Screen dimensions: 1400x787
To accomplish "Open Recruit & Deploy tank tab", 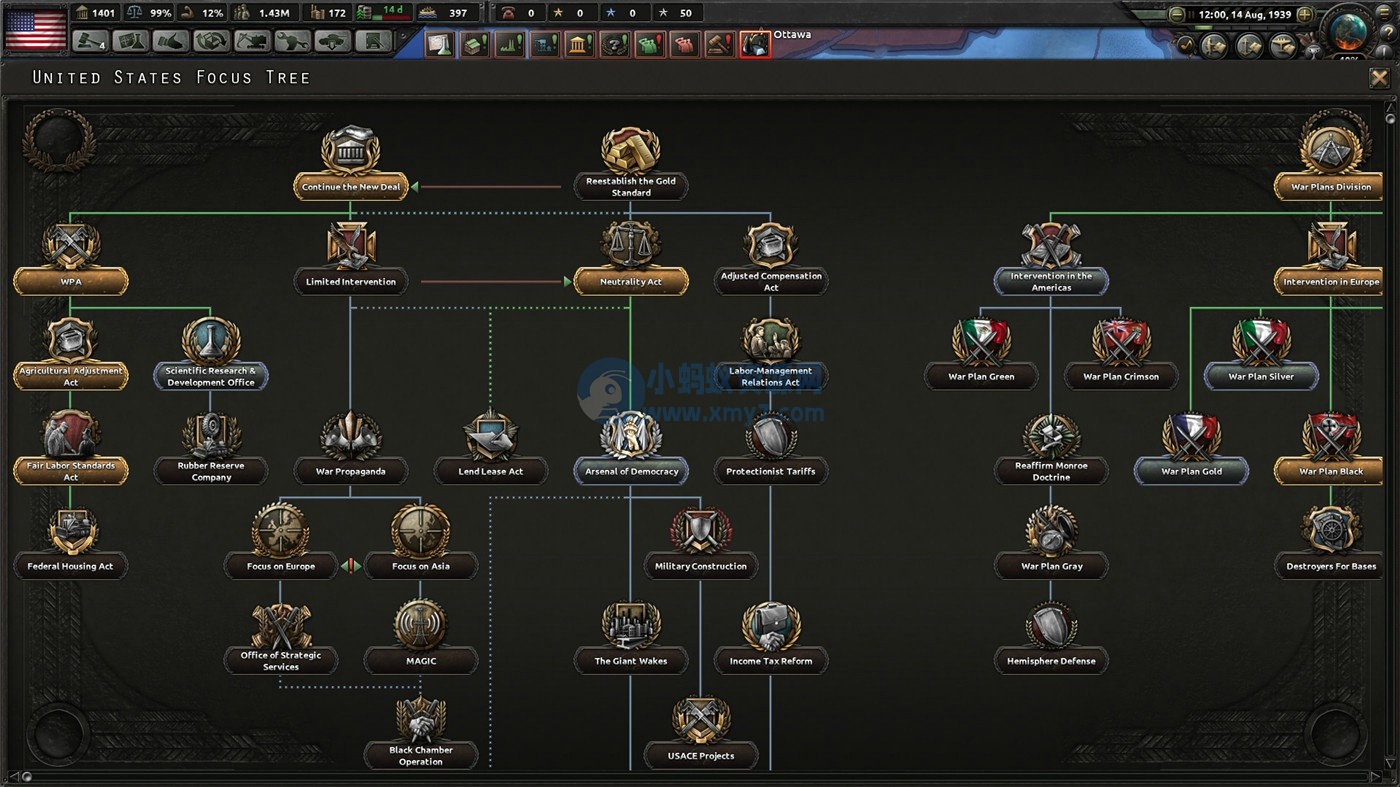I will point(332,42).
